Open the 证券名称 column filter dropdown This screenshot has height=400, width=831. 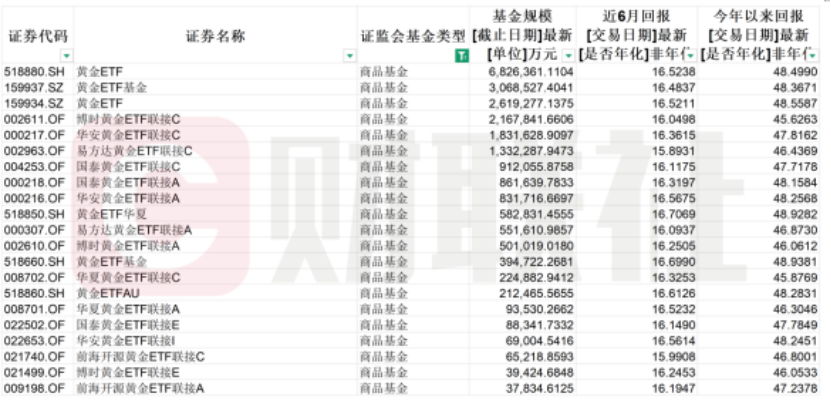tap(350, 55)
